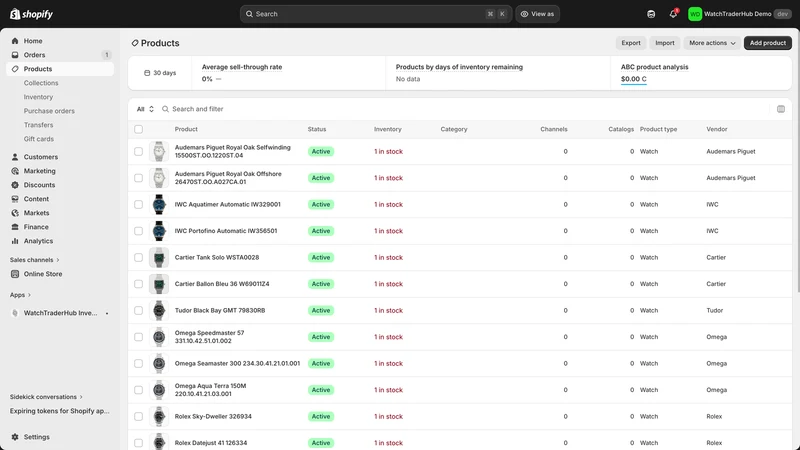800x450 pixels.
Task: Click the Marketing target icon
Action: click(15, 171)
